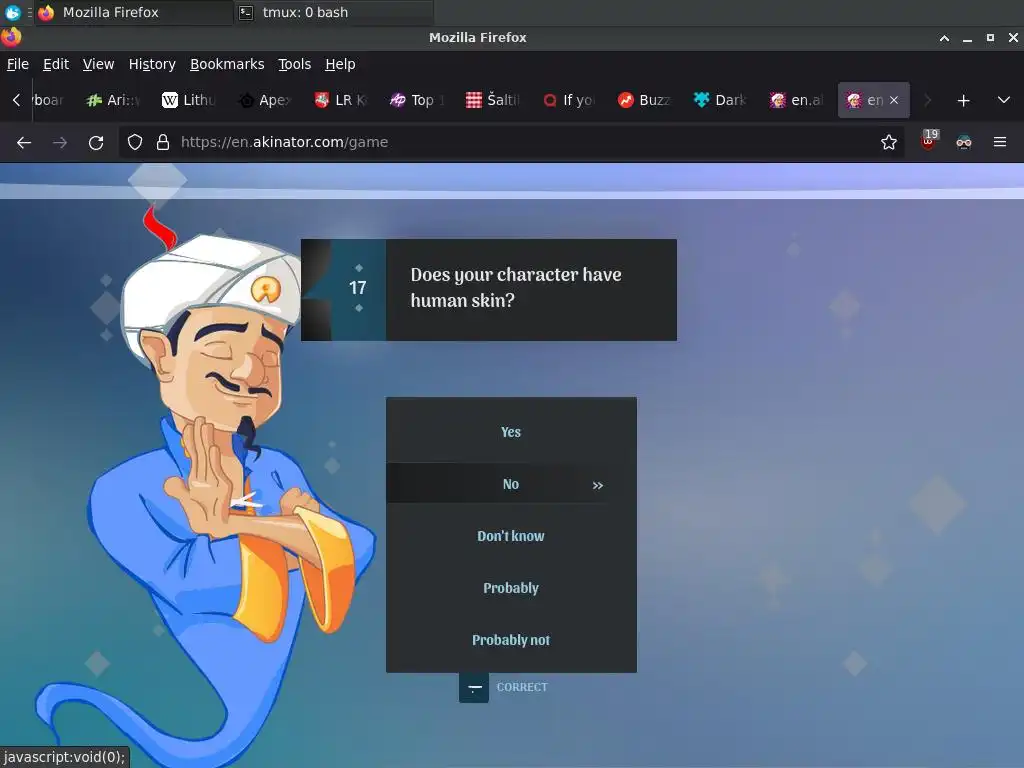This screenshot has width=1024, height=768.
Task: Switch to the Apex tab
Action: 265,100
